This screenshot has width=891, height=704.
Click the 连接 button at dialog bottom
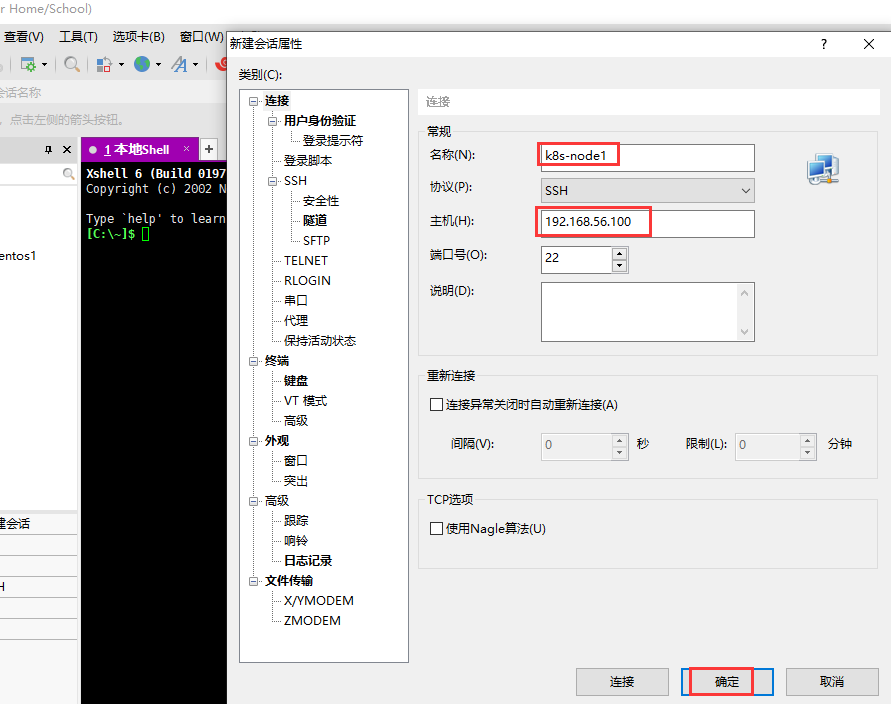click(622, 682)
